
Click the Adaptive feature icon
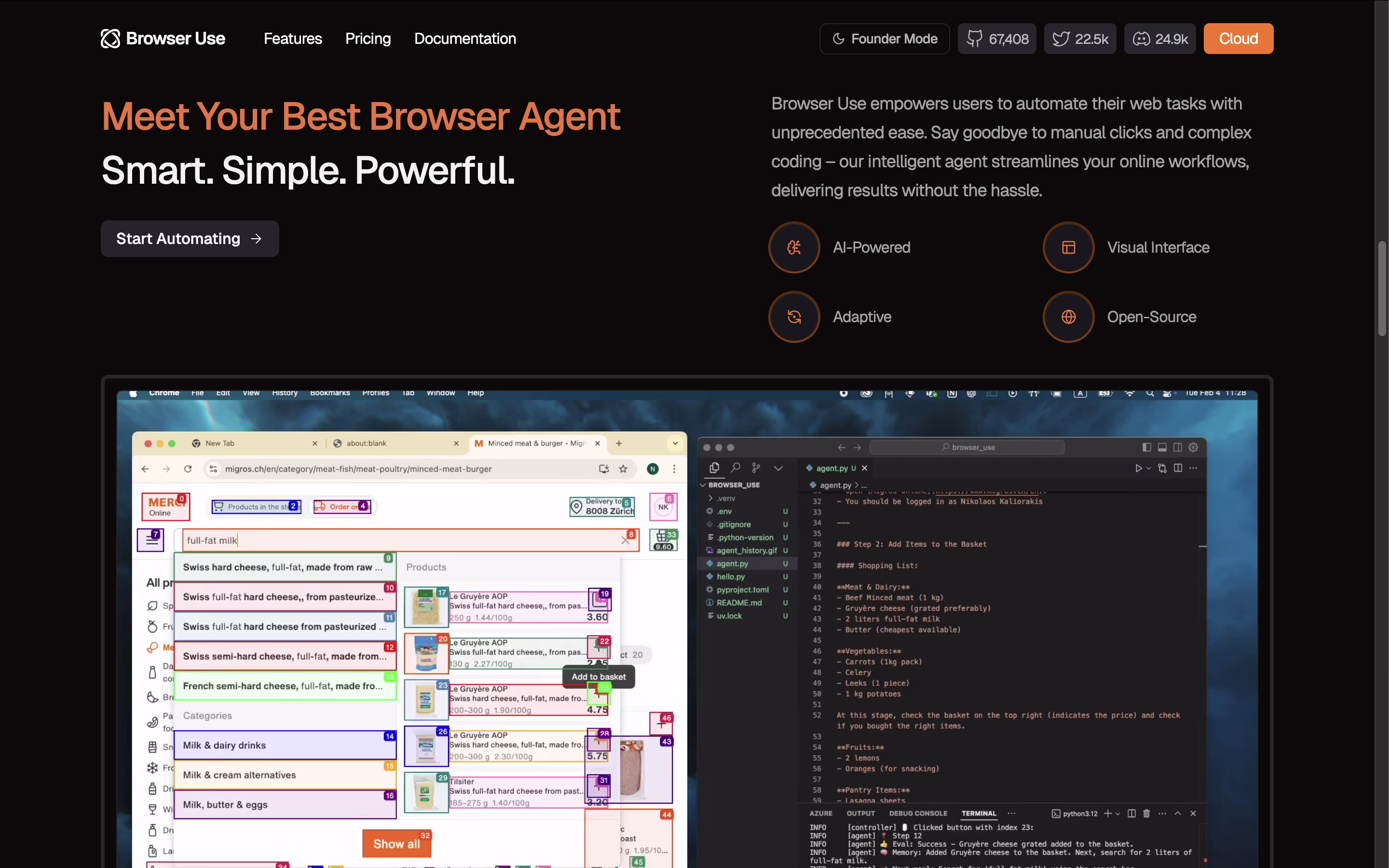click(x=794, y=317)
